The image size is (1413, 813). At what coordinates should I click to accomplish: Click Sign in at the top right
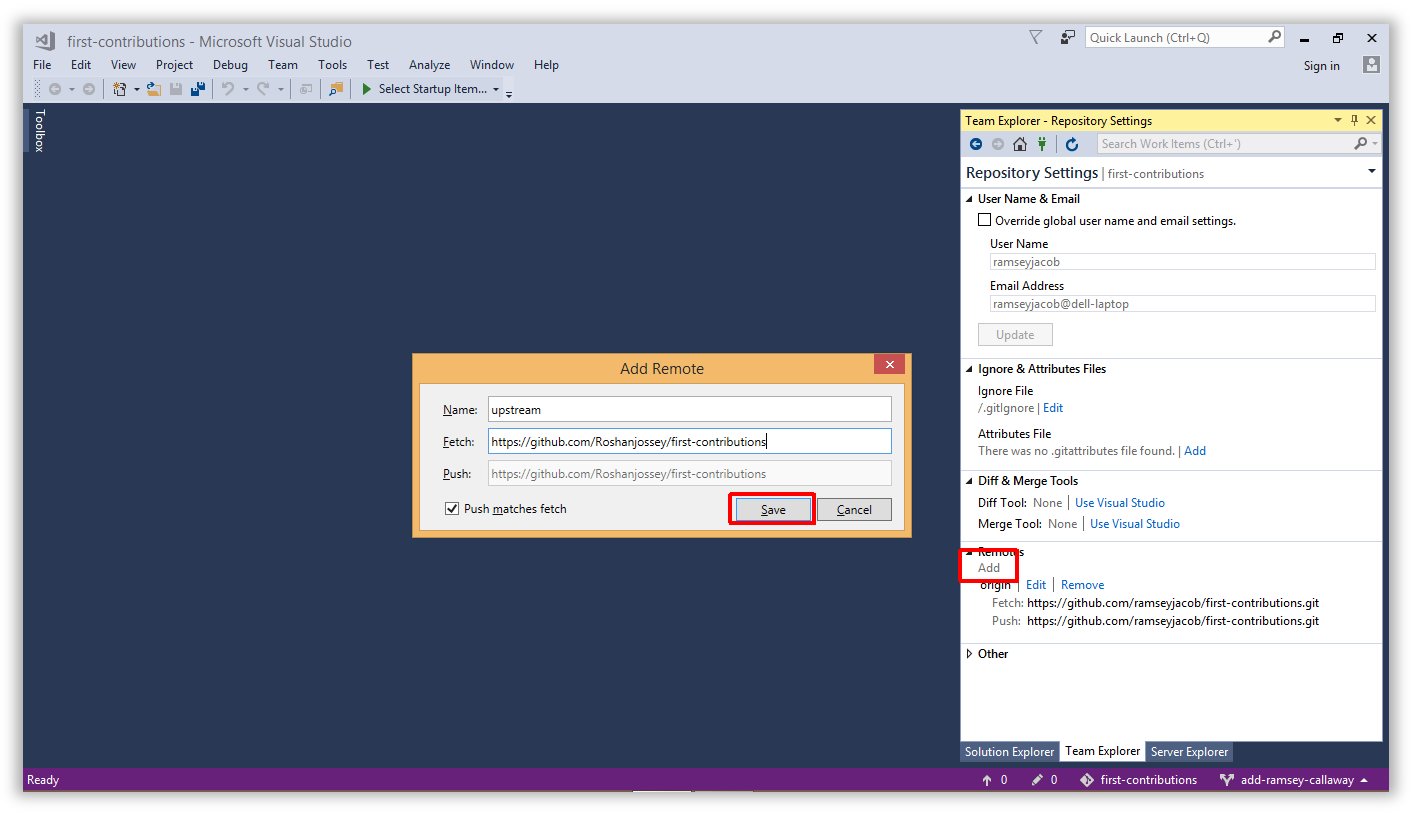click(1322, 66)
